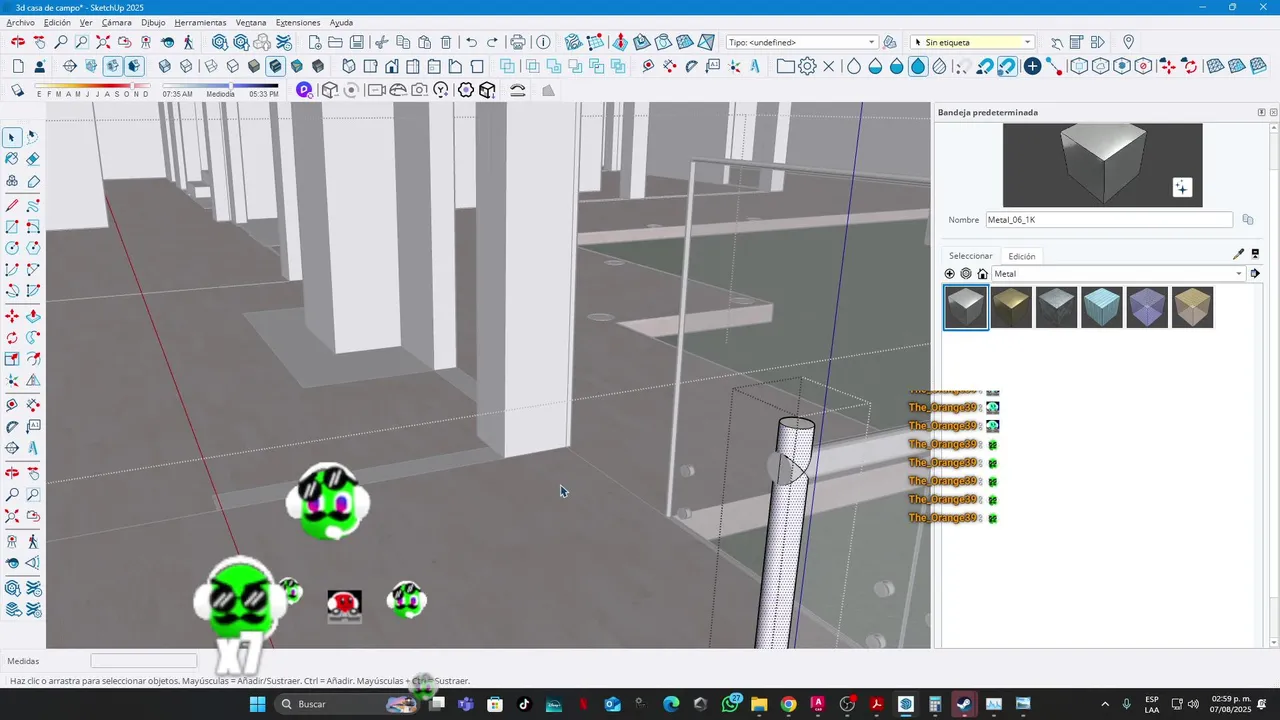The width and height of the screenshot is (1280, 720).
Task: Select the light blue metal swatch
Action: click(x=1101, y=307)
